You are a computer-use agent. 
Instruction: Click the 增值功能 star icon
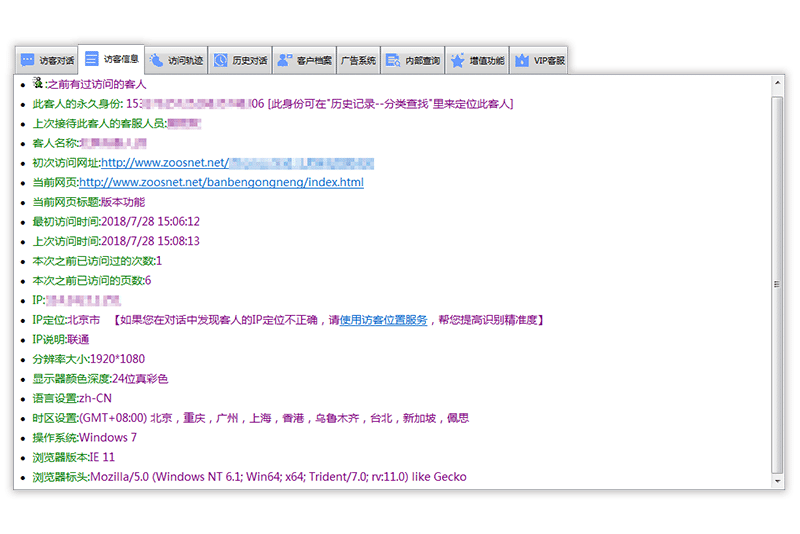pyautogui.click(x=457, y=61)
